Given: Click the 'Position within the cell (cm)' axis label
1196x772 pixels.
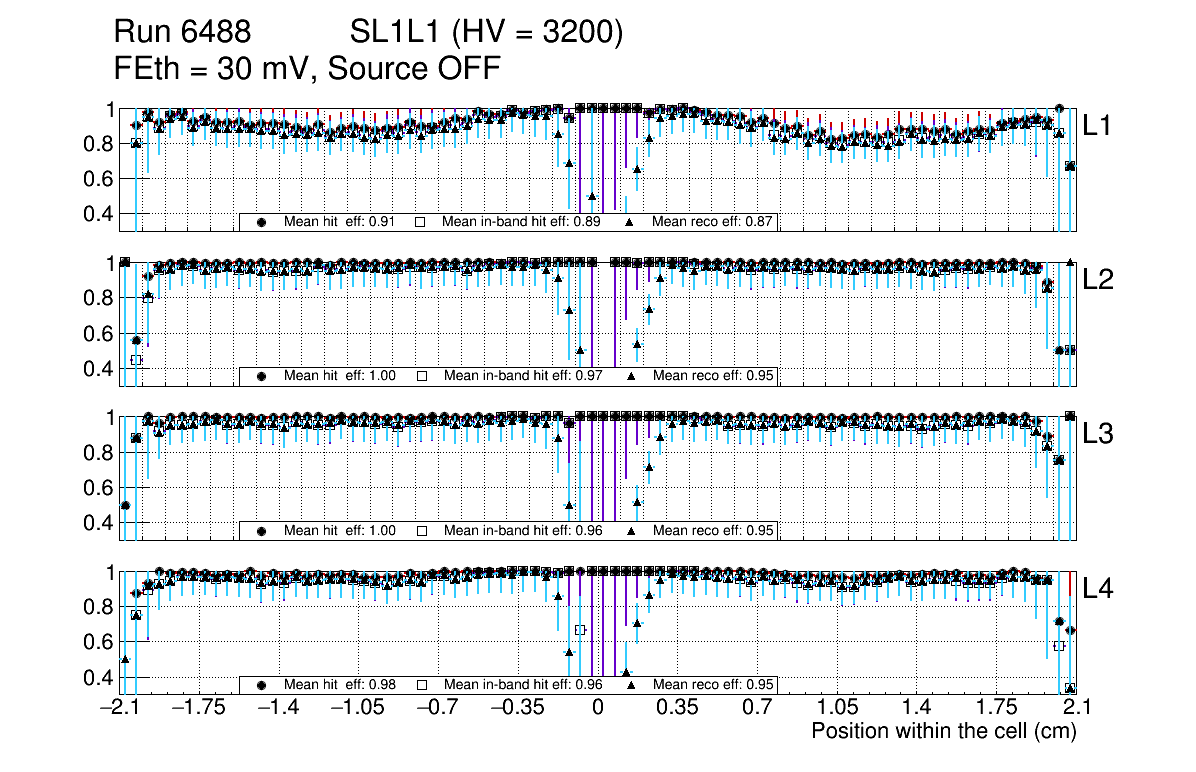Looking at the screenshot, I should click(943, 731).
